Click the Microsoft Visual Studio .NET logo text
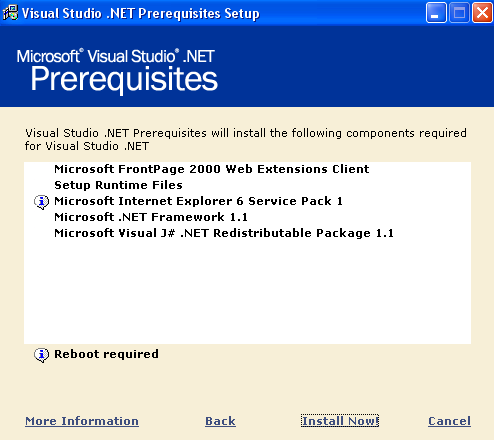This screenshot has width=494, height=440. (115, 56)
